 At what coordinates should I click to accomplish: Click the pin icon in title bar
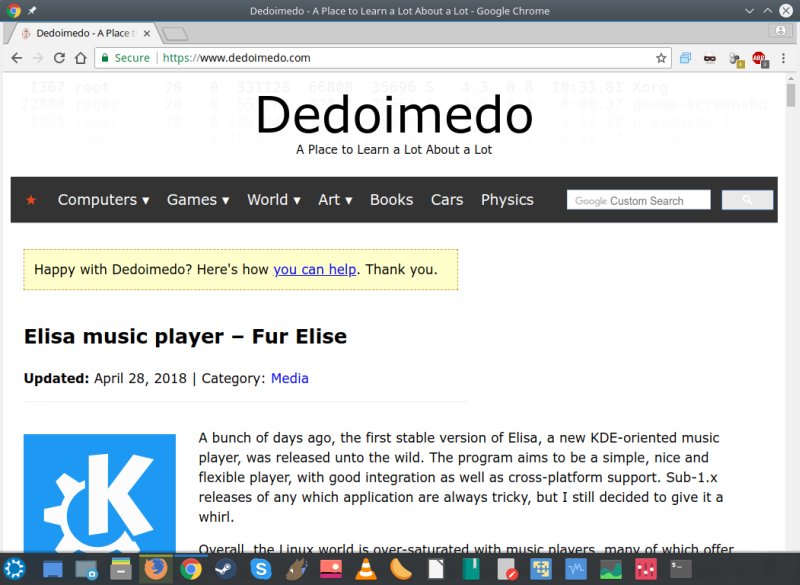pos(32,11)
